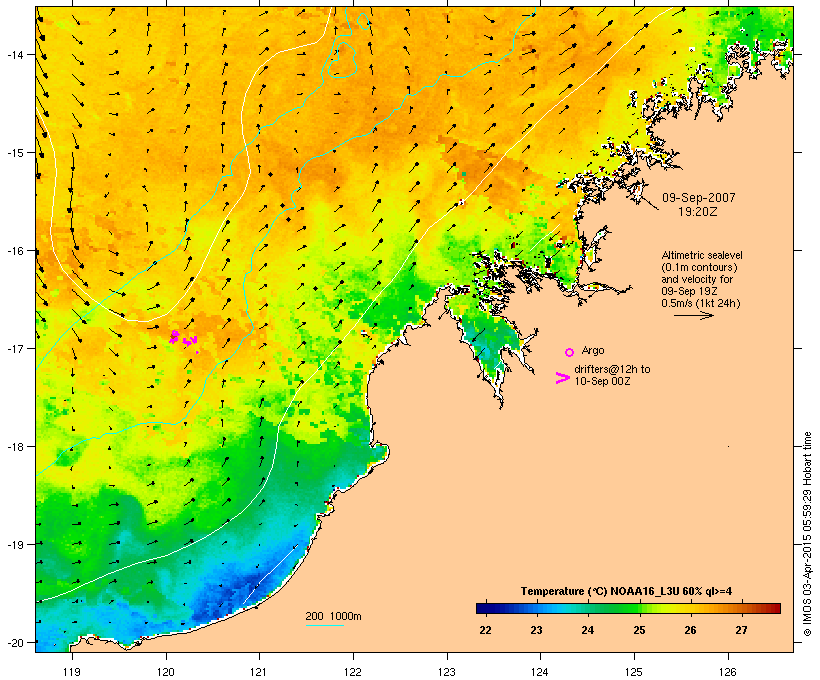820x680 pixels.
Task: Click the 119 longitude axis label
Action: click(72, 672)
